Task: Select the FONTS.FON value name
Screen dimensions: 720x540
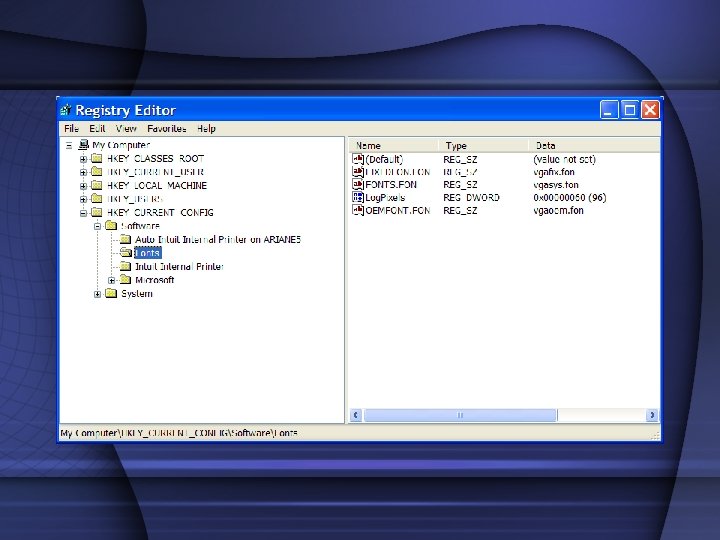Action: pyautogui.click(x=391, y=185)
